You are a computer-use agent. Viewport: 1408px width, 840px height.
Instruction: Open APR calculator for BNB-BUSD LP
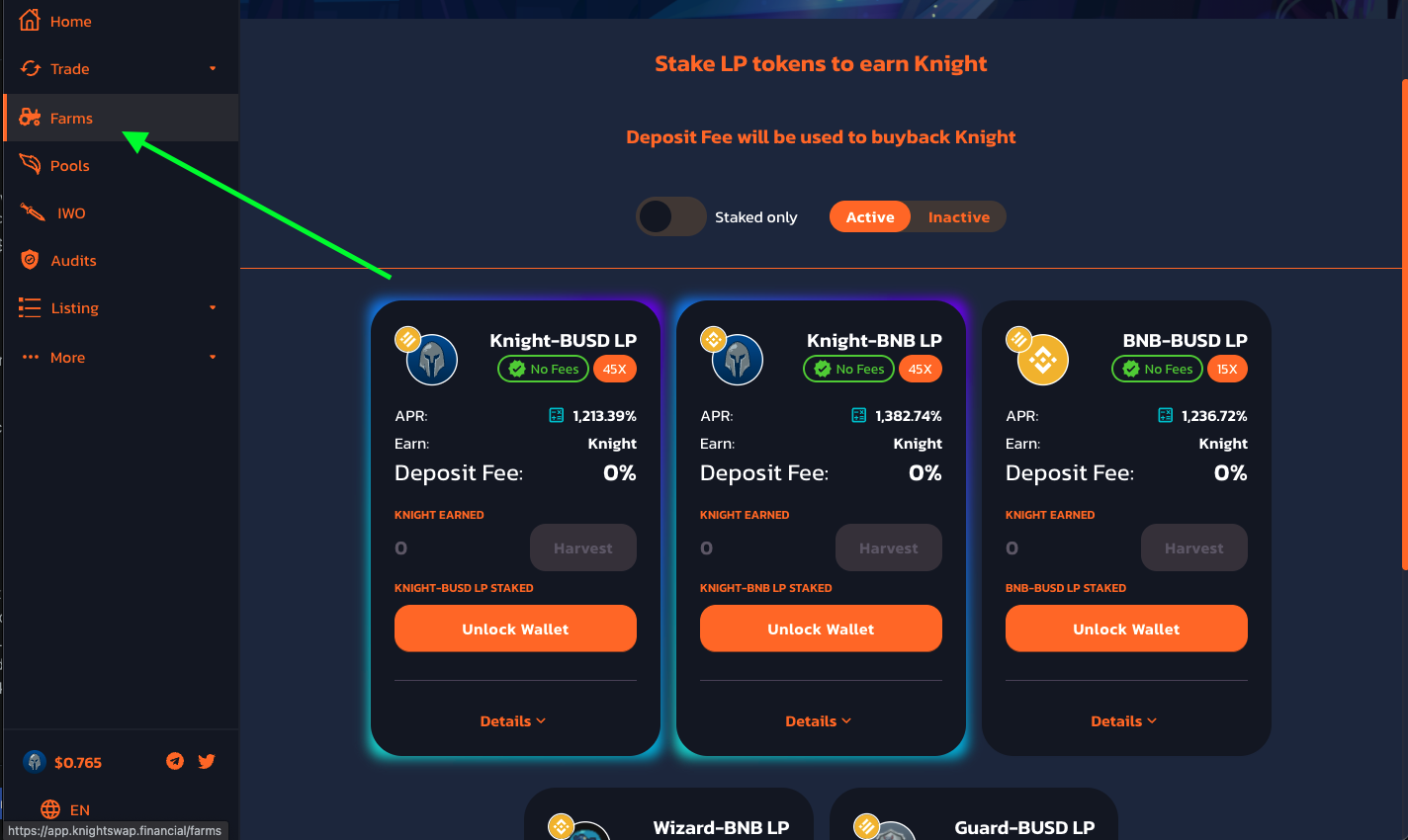1166,415
